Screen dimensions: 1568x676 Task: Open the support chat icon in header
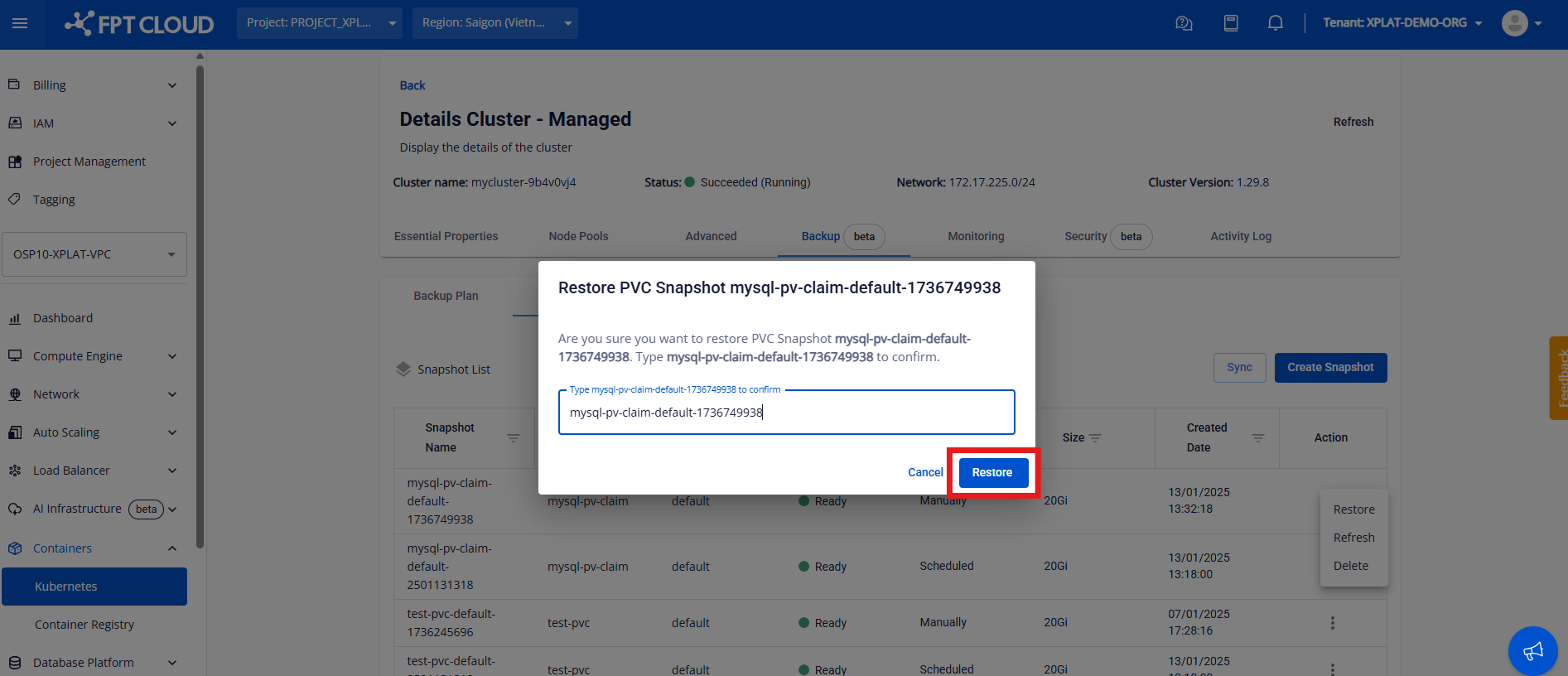(1184, 23)
